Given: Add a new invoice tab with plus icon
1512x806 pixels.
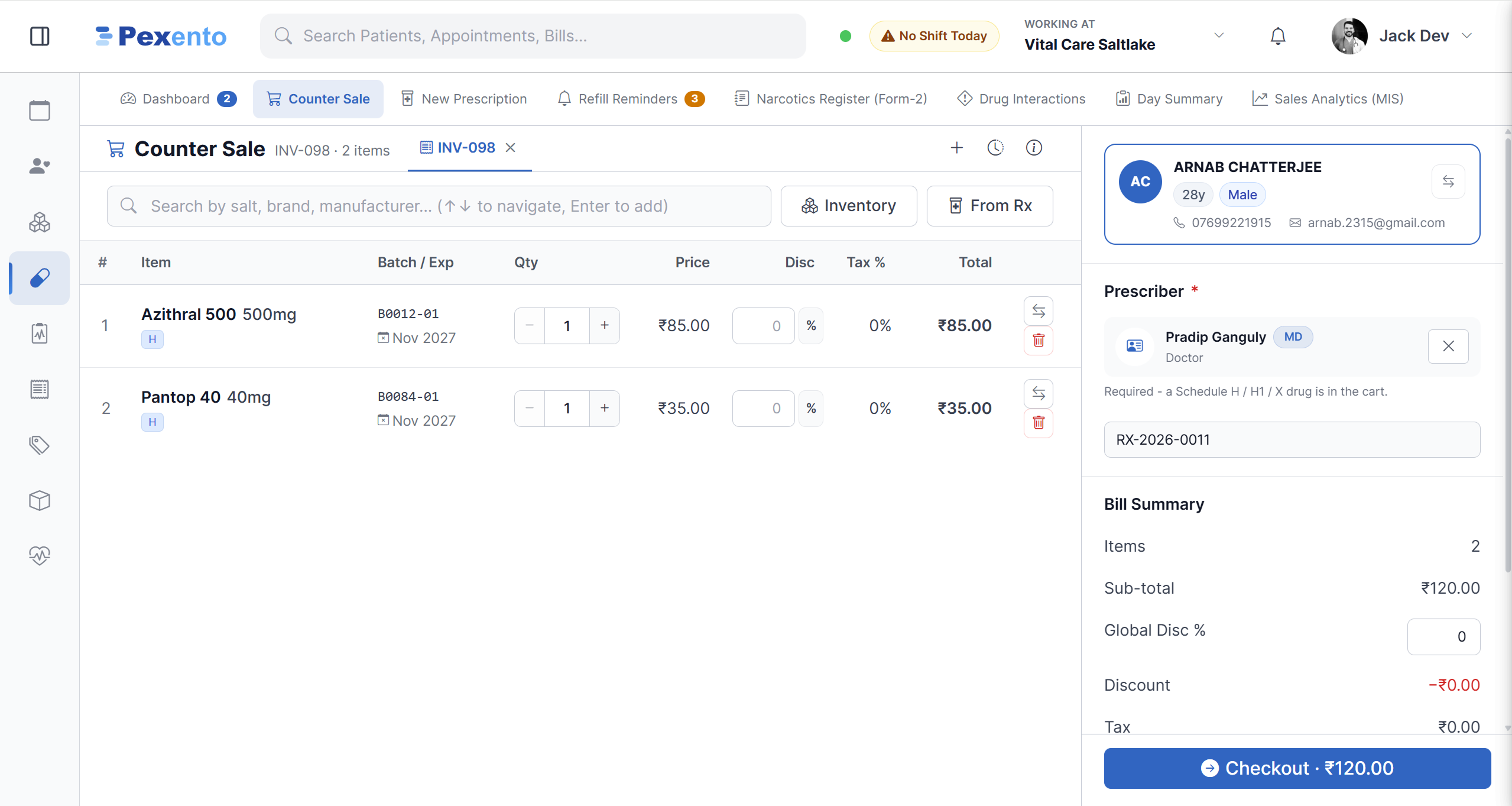Looking at the screenshot, I should [957, 148].
